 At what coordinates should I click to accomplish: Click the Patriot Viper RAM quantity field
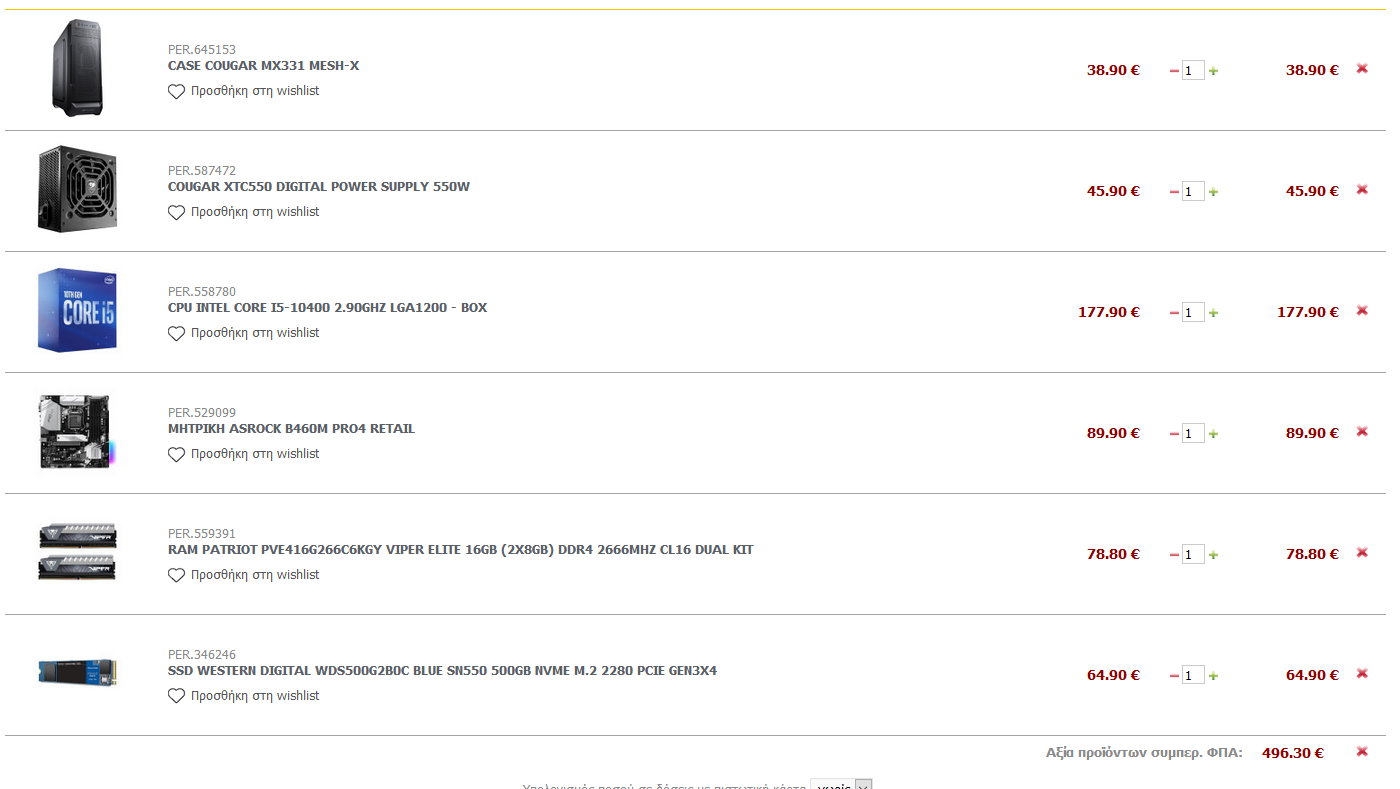click(1193, 555)
